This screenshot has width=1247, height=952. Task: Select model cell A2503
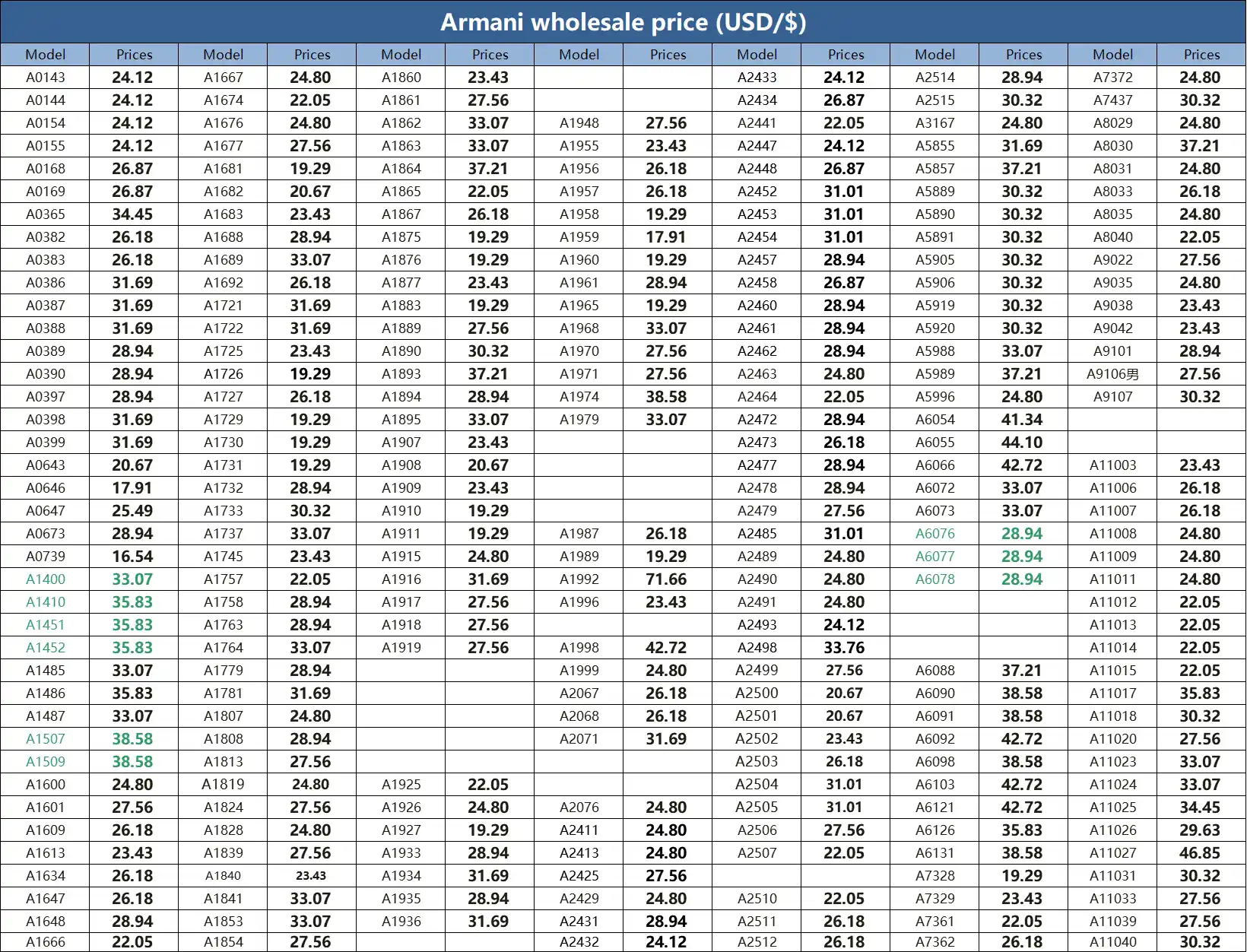[757, 762]
